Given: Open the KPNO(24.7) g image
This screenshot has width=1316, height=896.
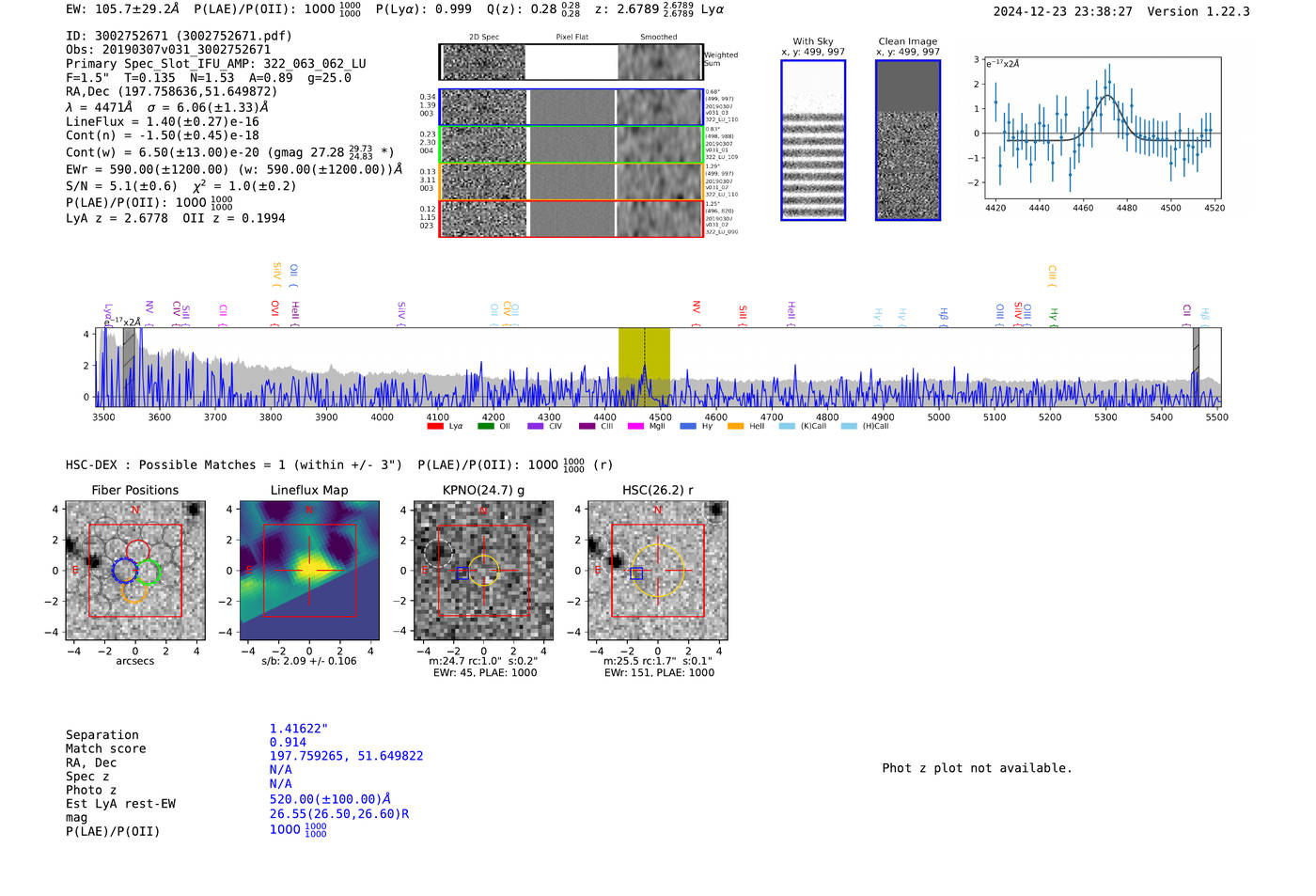Looking at the screenshot, I should 483,571.
